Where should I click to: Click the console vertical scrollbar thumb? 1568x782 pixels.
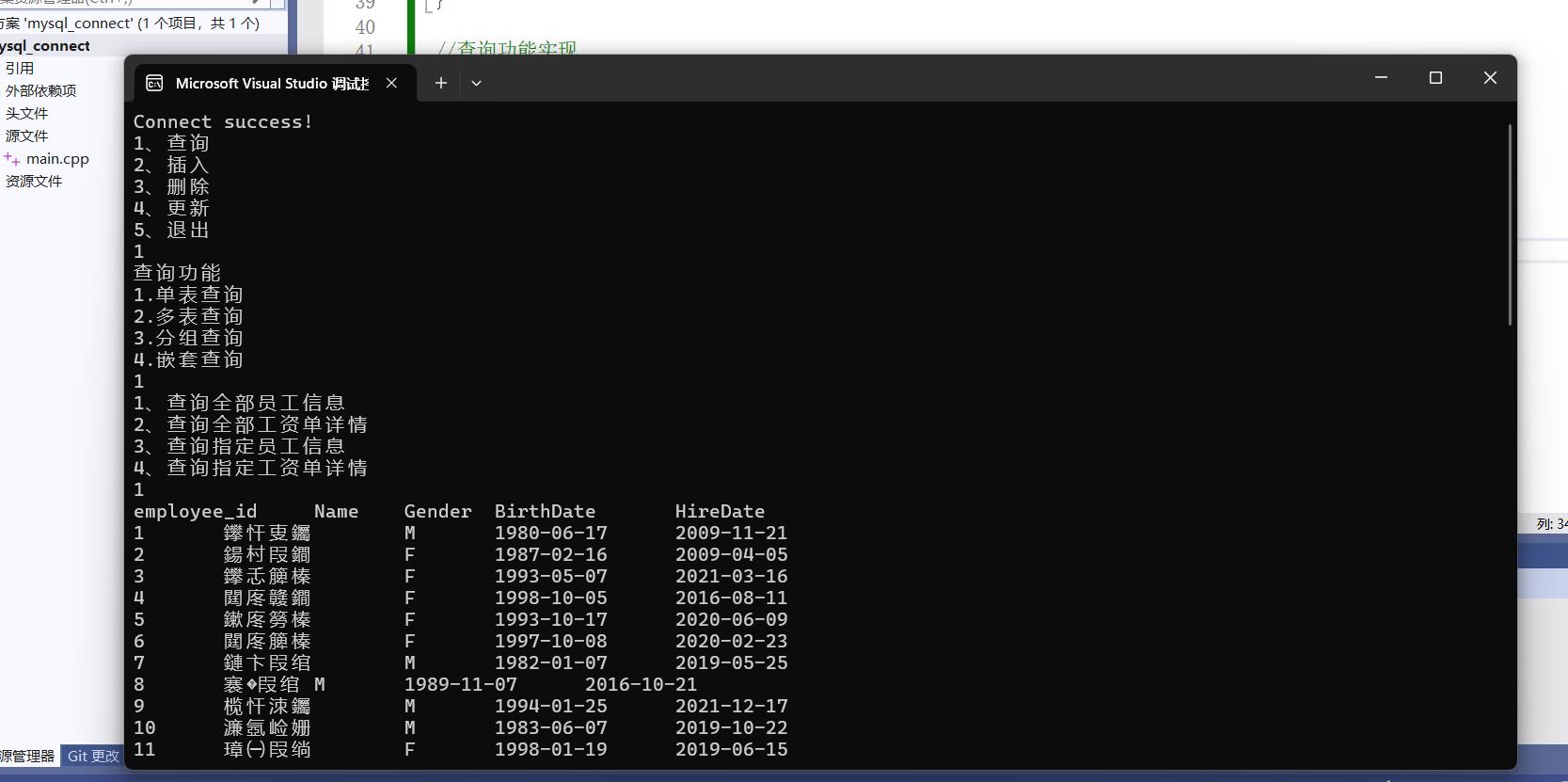(x=1510, y=224)
